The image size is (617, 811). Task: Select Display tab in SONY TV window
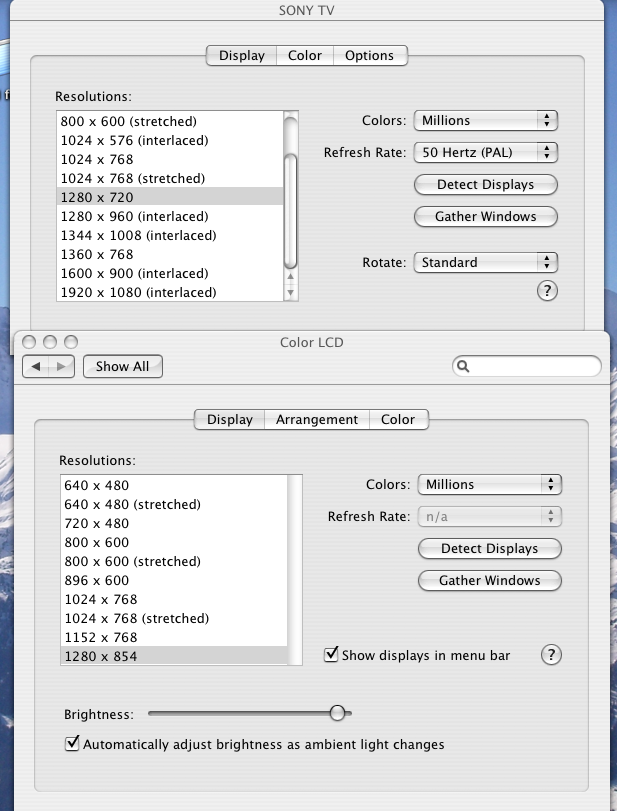pyautogui.click(x=242, y=55)
